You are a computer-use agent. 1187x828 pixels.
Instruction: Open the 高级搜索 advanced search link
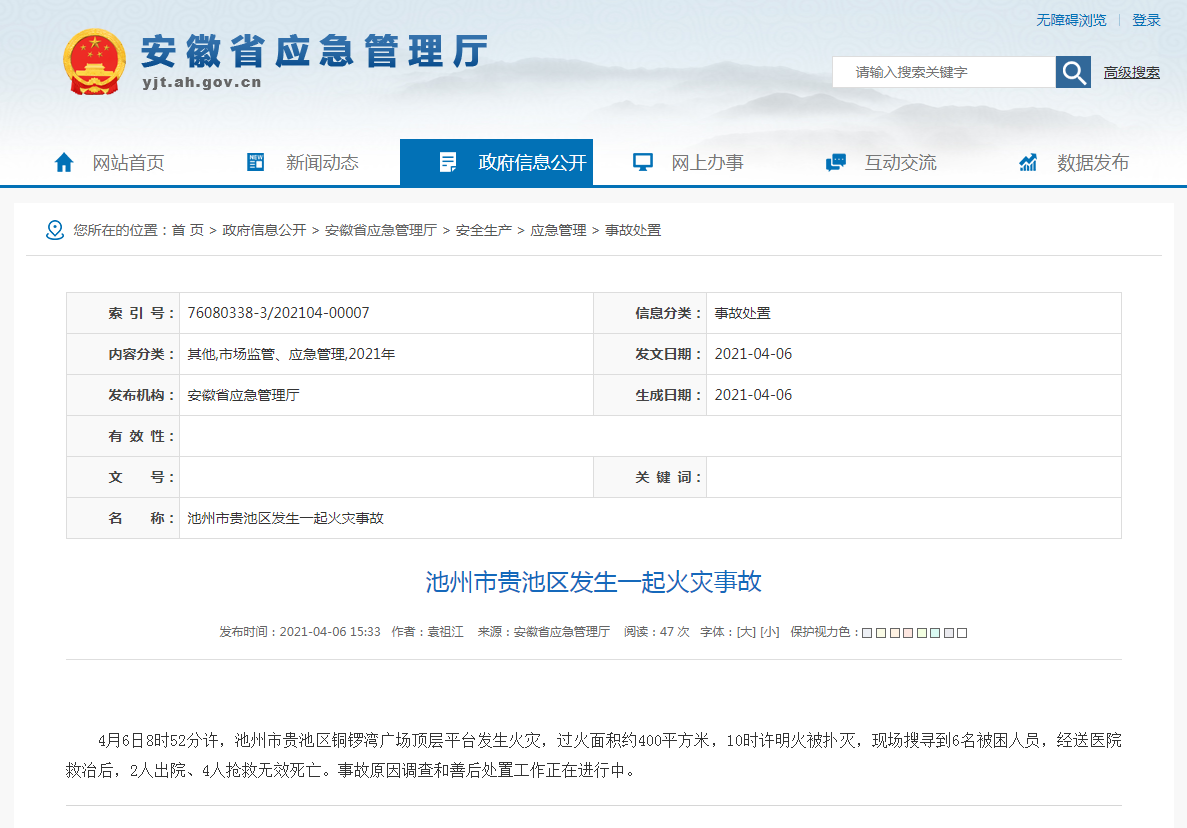point(1131,72)
